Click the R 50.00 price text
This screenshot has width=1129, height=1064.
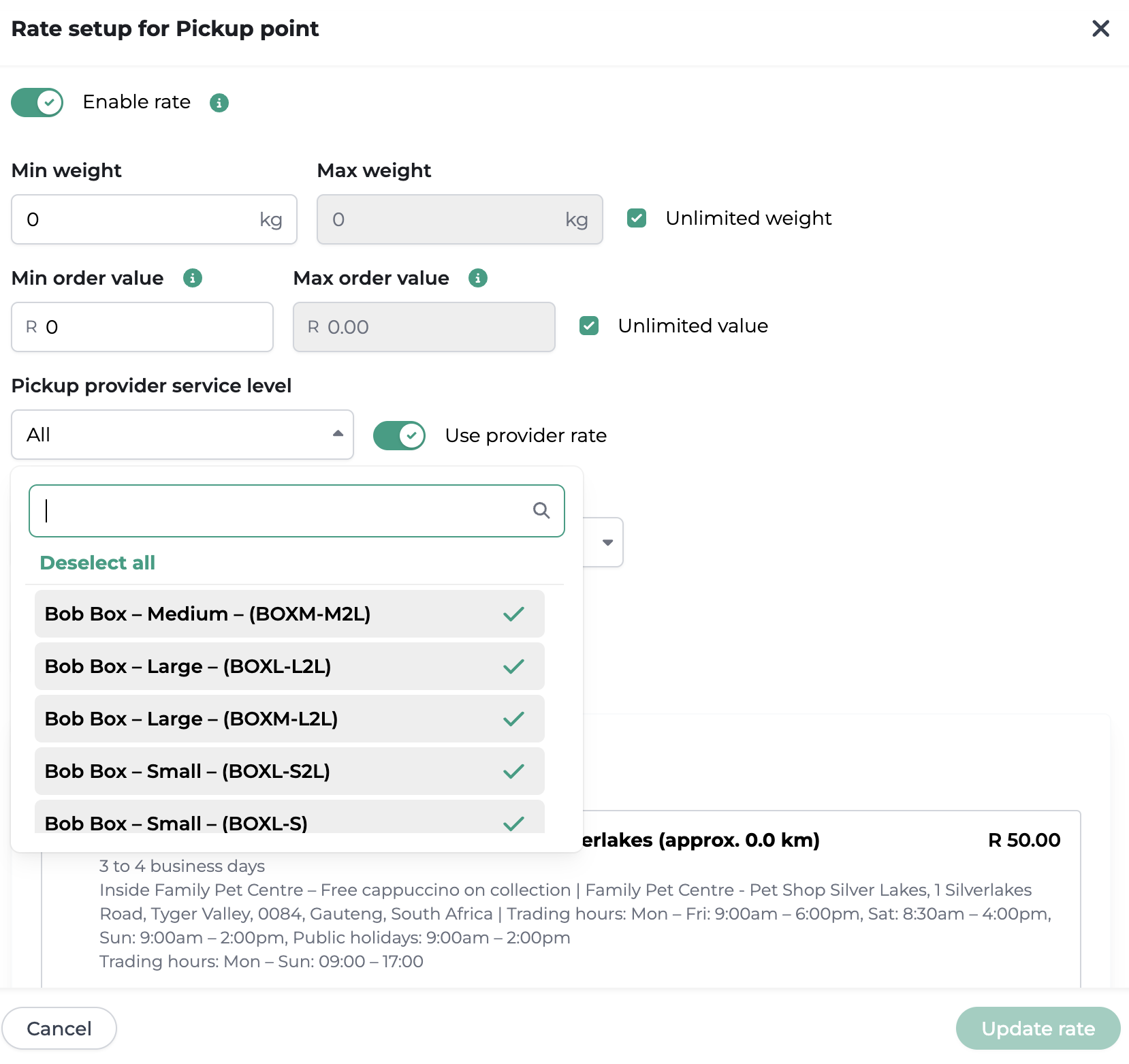click(1024, 840)
